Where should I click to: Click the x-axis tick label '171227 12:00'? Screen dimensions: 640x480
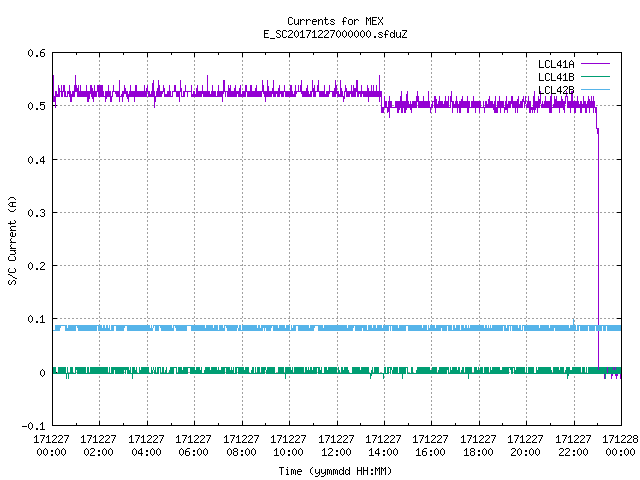(x=336, y=445)
